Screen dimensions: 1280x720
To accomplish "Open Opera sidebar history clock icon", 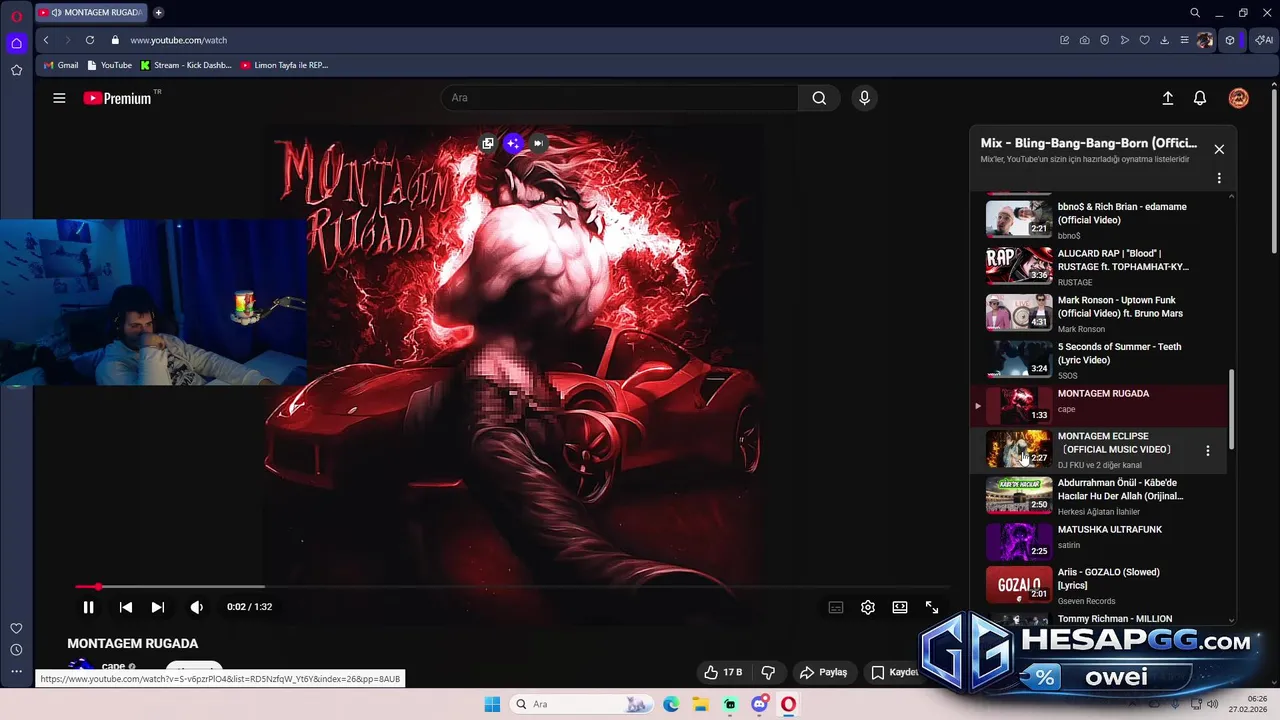I will (x=16, y=650).
